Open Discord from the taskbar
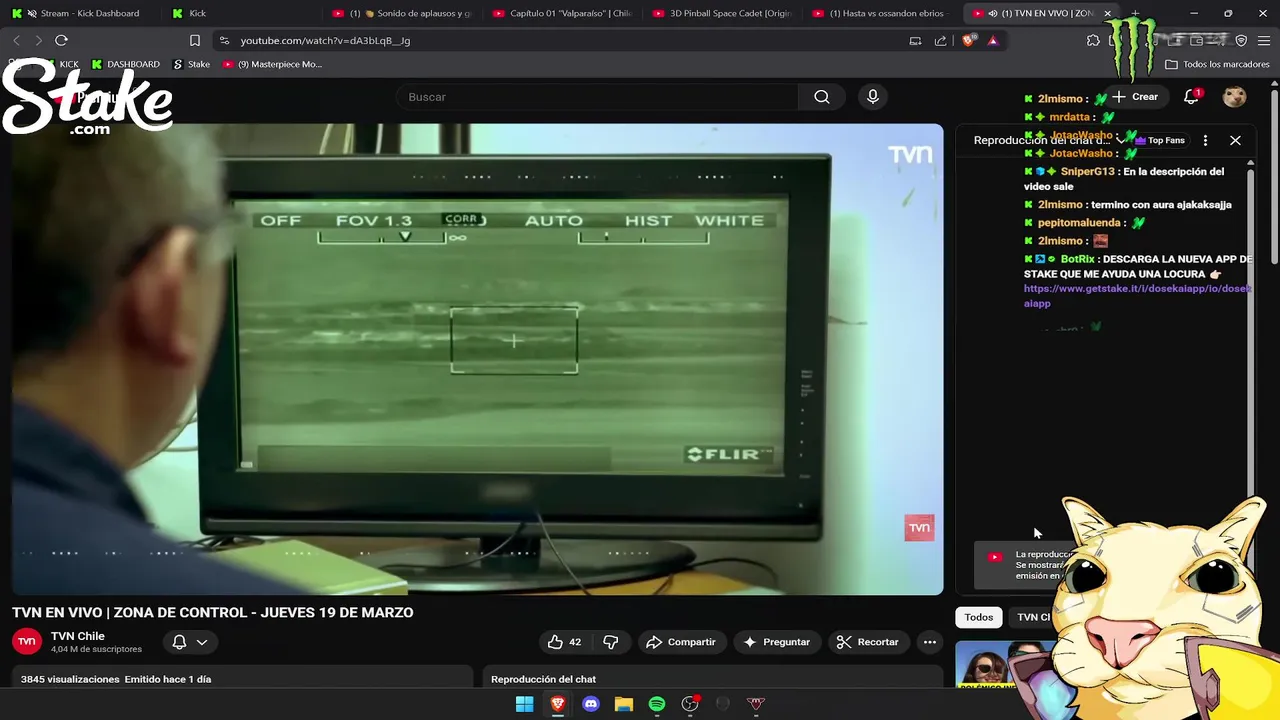The width and height of the screenshot is (1280, 720). [590, 704]
